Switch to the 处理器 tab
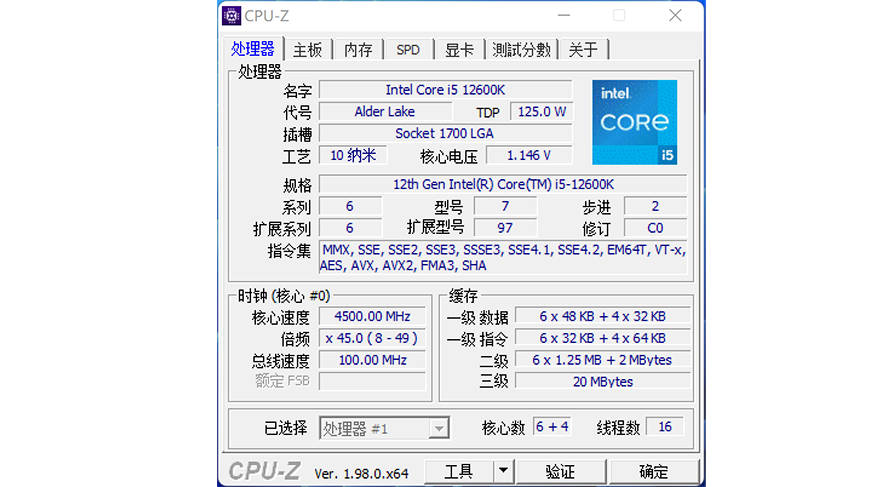Image resolution: width=890 pixels, height=487 pixels. point(253,49)
